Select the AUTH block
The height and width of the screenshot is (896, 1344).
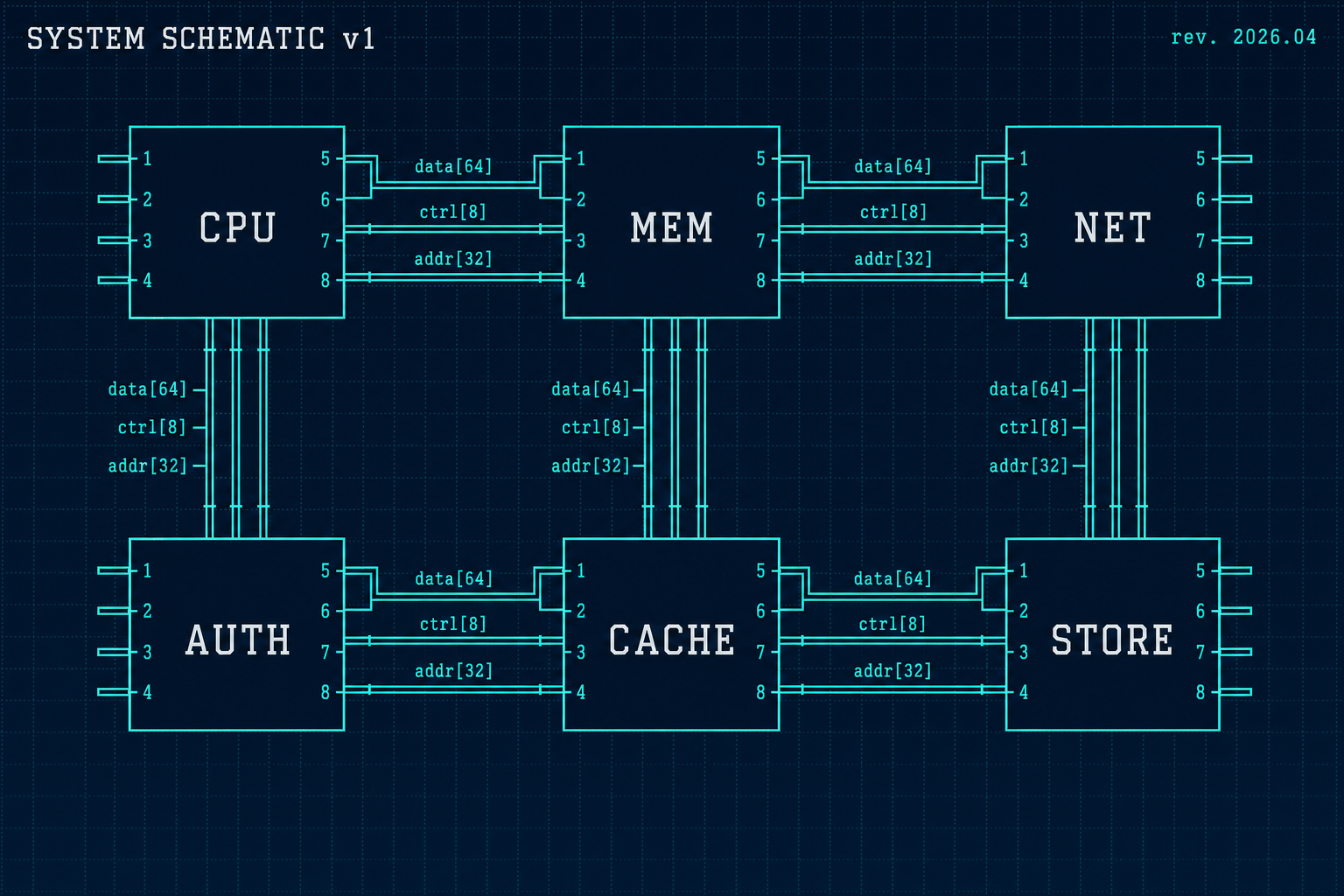(x=236, y=634)
